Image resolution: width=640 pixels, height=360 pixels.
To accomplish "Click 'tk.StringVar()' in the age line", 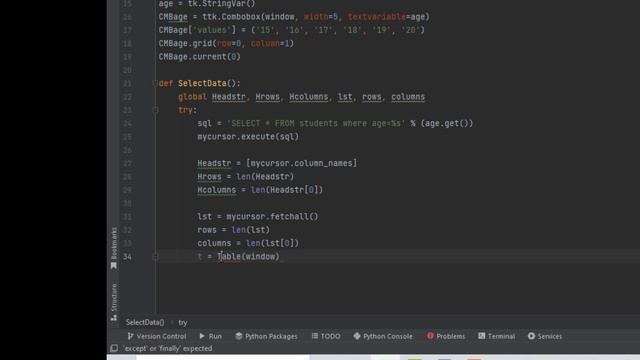I will (221, 4).
